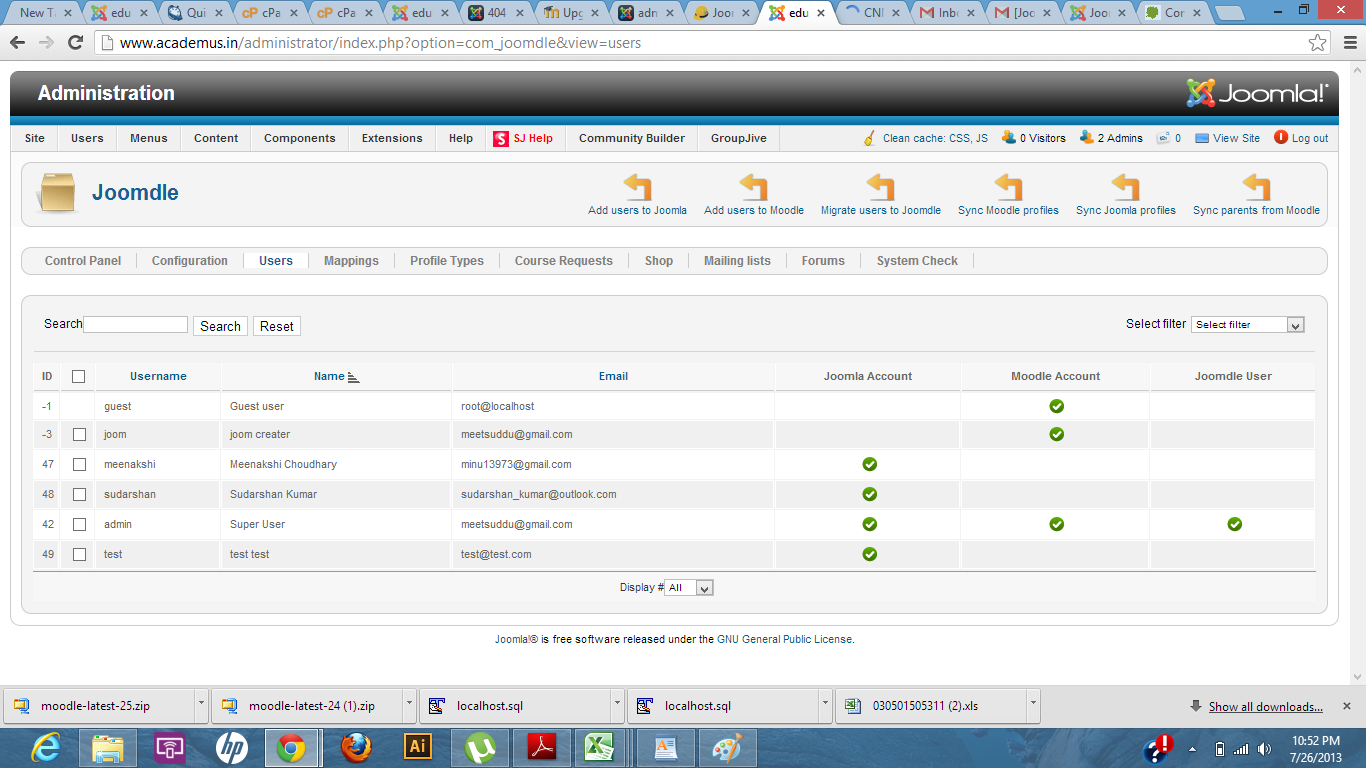This screenshot has height=768, width=1366.
Task: Expand the Display # dropdown
Action: pyautogui.click(x=689, y=588)
